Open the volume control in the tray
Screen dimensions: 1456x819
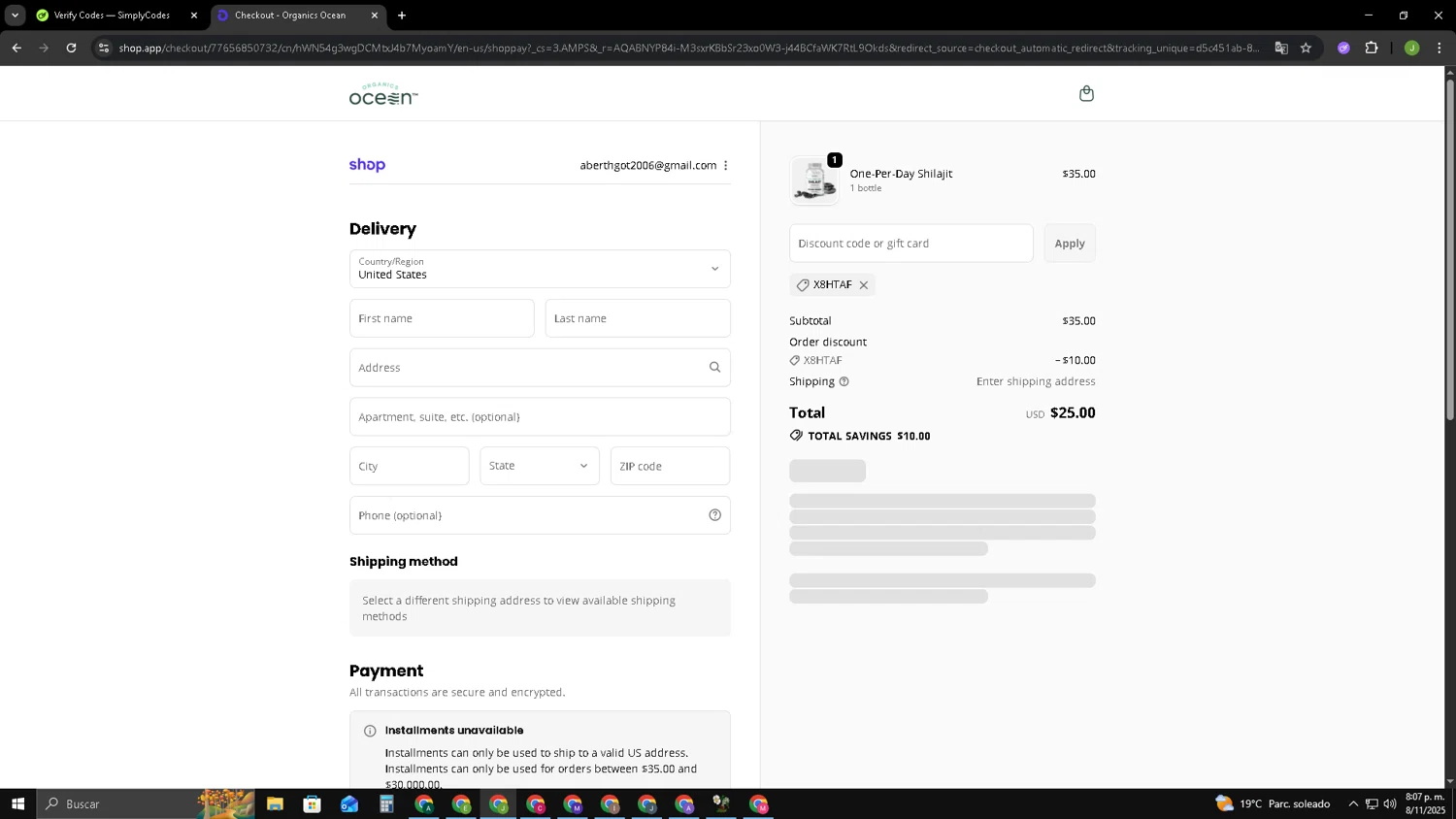pyautogui.click(x=1390, y=803)
